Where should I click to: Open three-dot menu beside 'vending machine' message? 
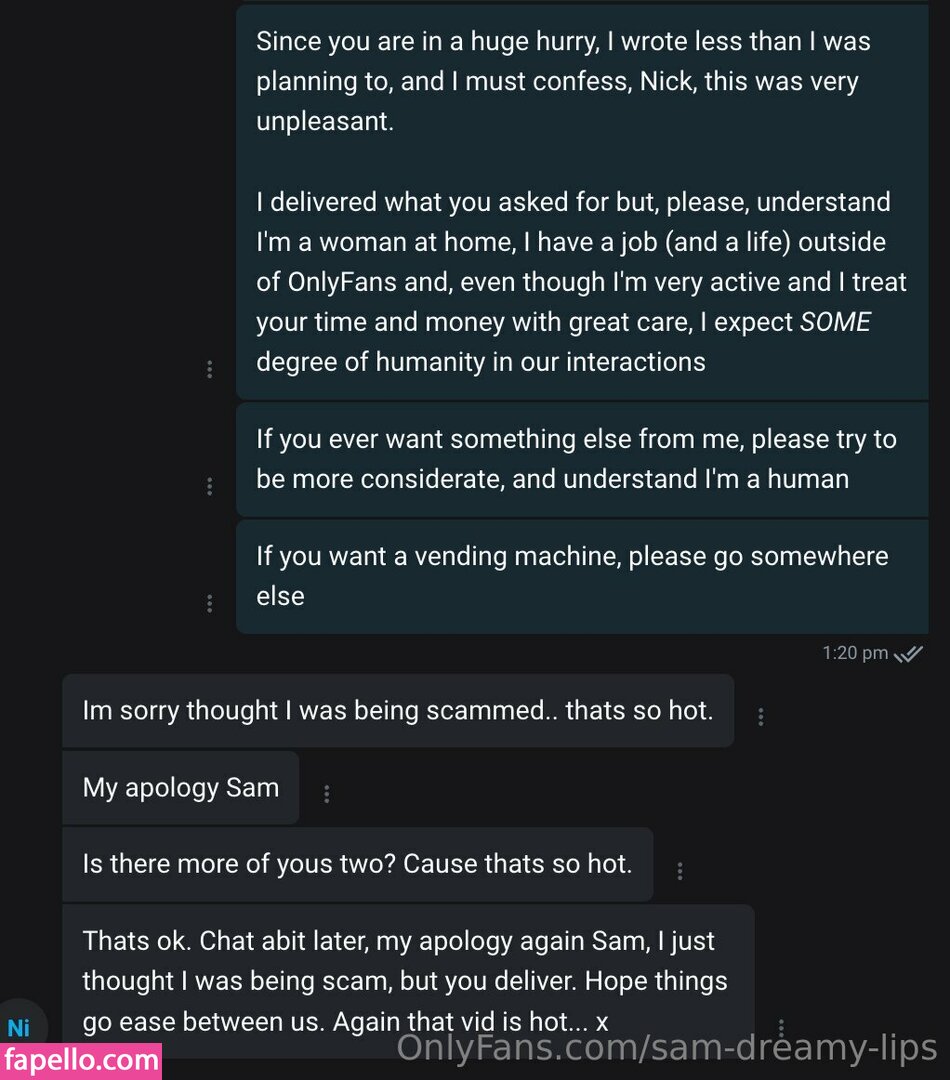[209, 603]
